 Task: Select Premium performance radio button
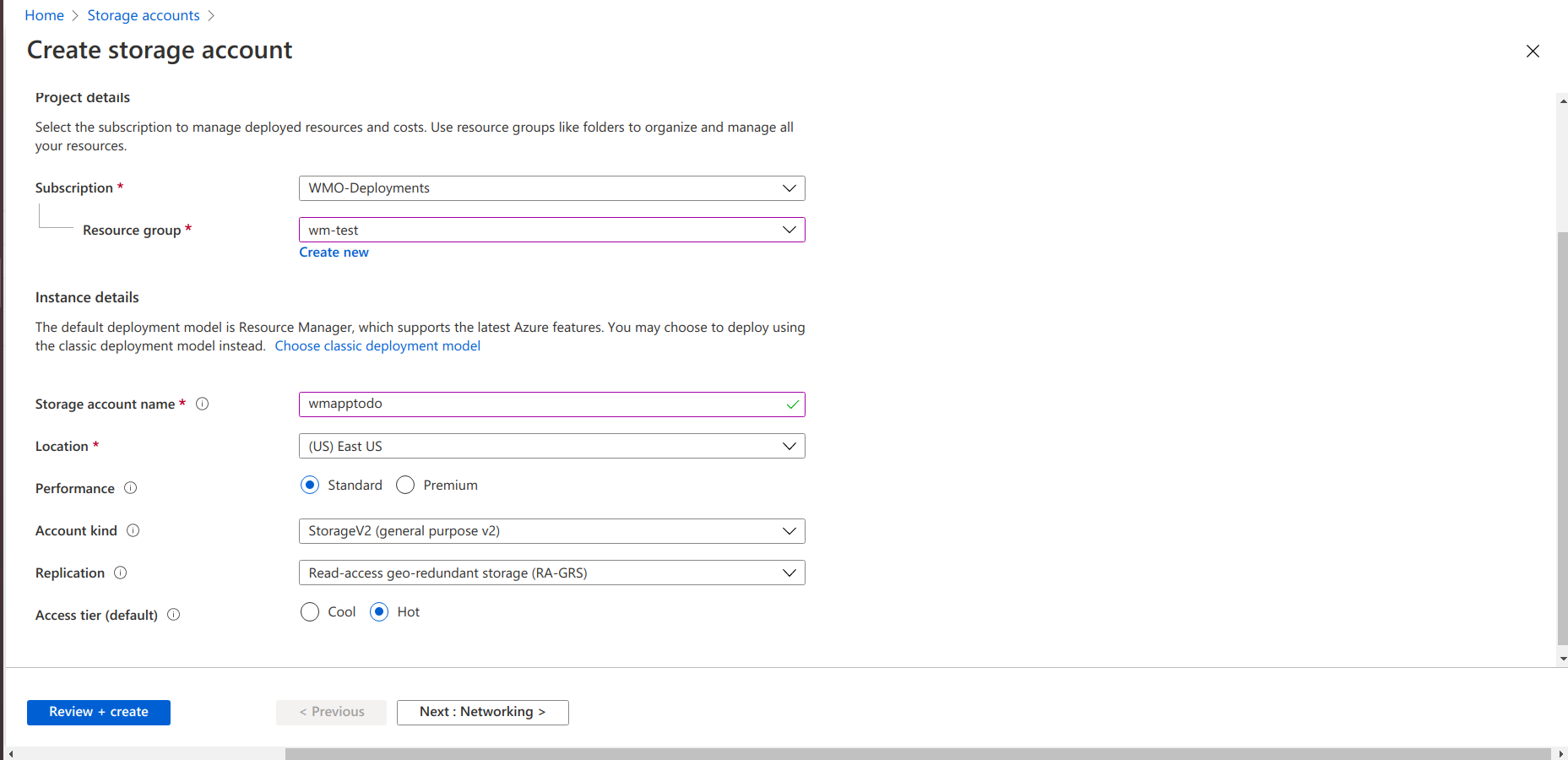click(x=405, y=486)
